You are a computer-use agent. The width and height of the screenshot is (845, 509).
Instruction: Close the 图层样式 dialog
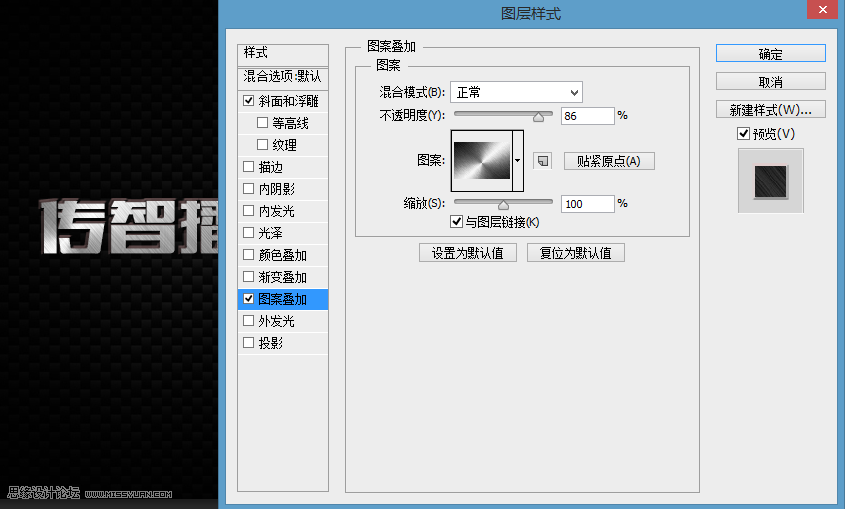(822, 9)
